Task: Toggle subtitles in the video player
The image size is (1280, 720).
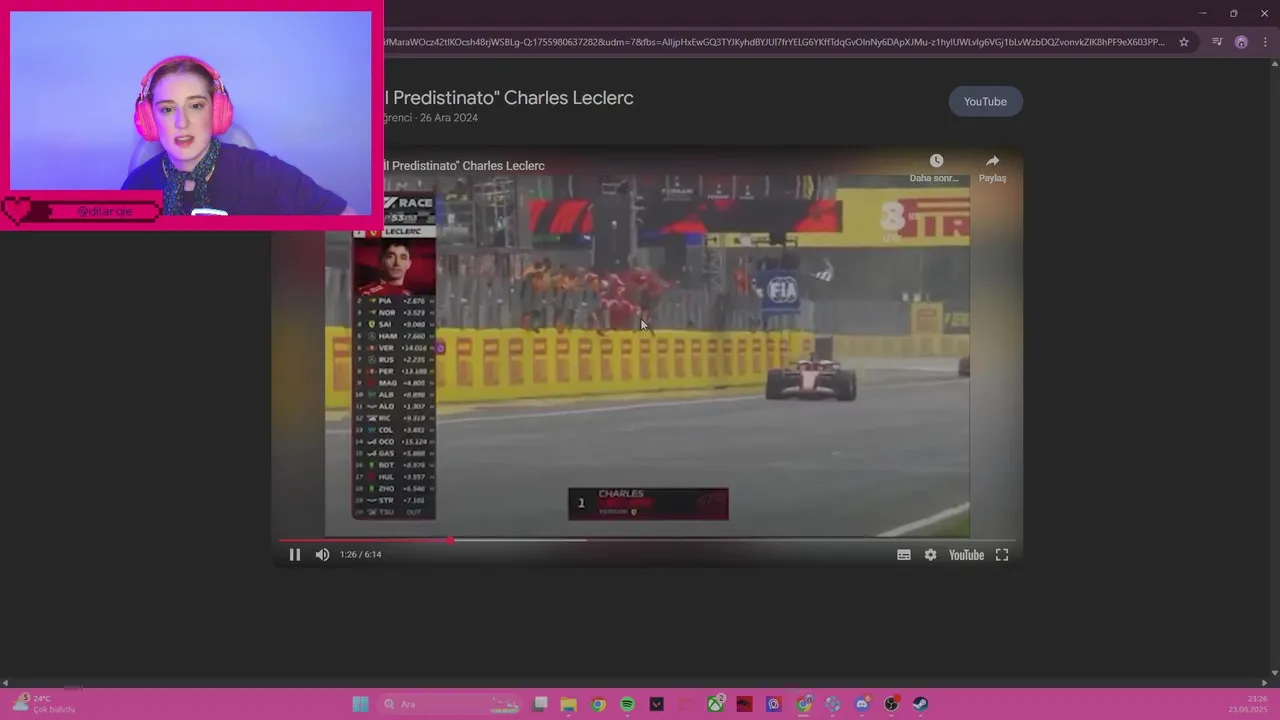Action: (904, 555)
